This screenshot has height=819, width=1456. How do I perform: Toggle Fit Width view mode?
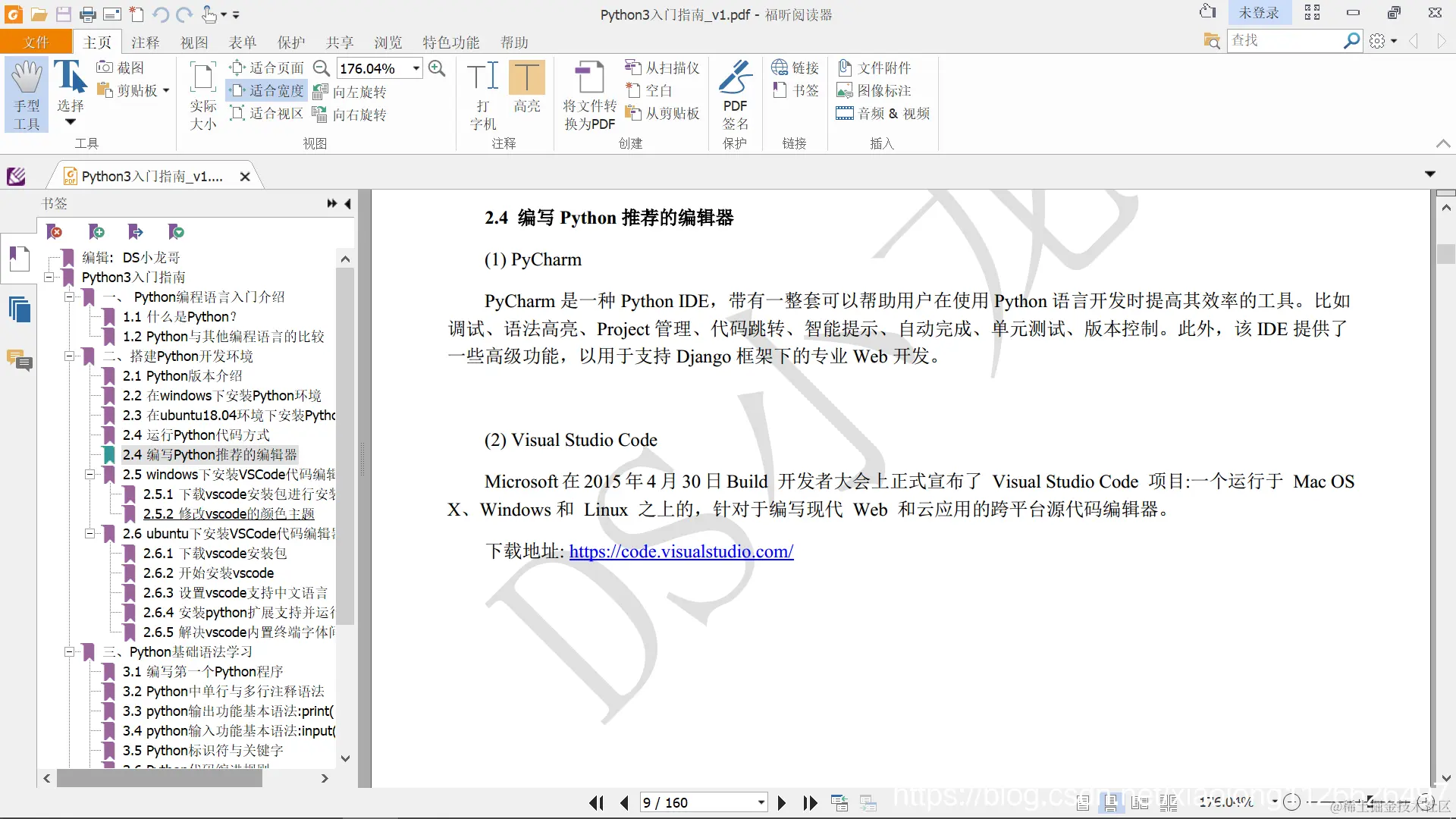[x=268, y=91]
